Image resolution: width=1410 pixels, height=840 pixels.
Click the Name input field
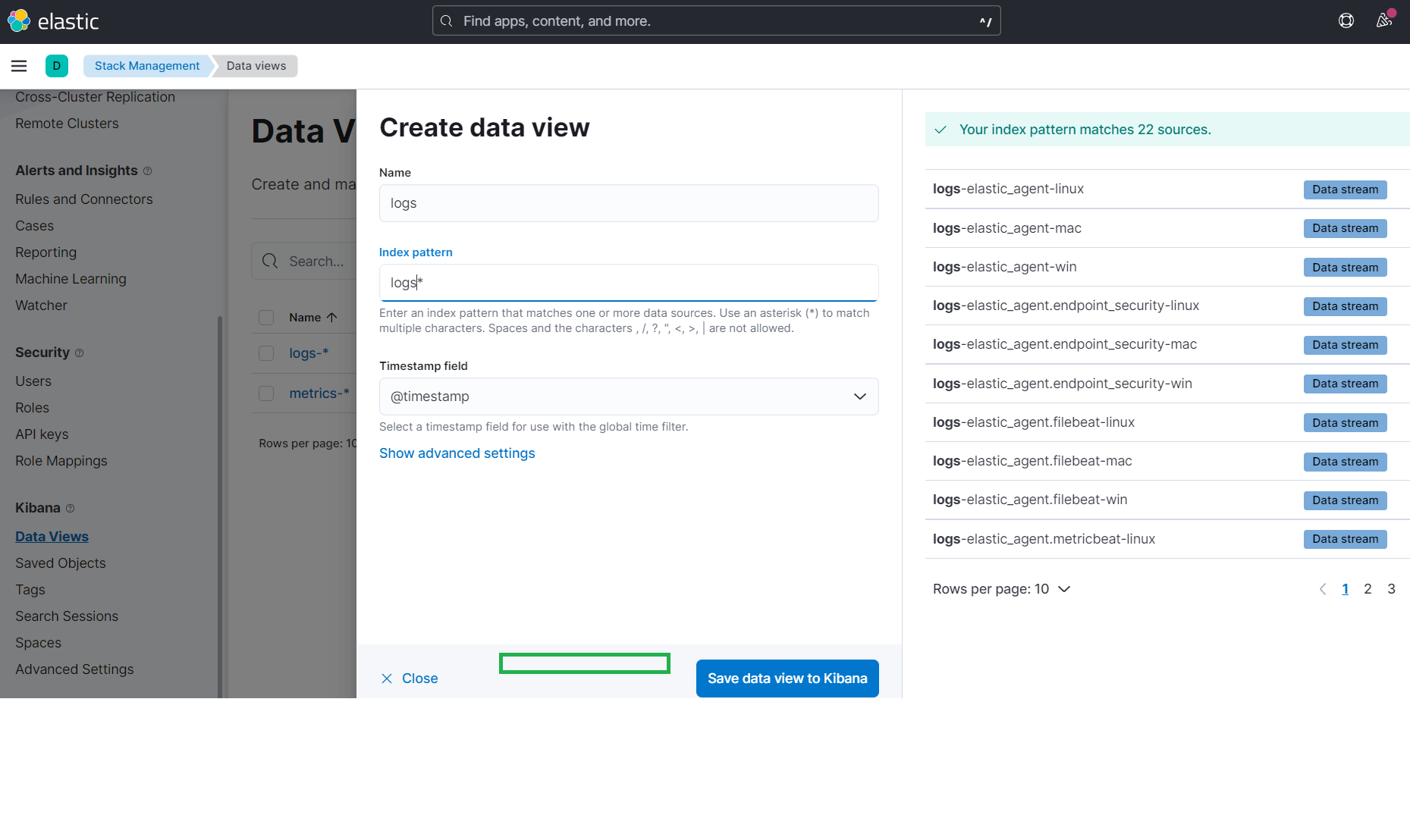tap(629, 203)
